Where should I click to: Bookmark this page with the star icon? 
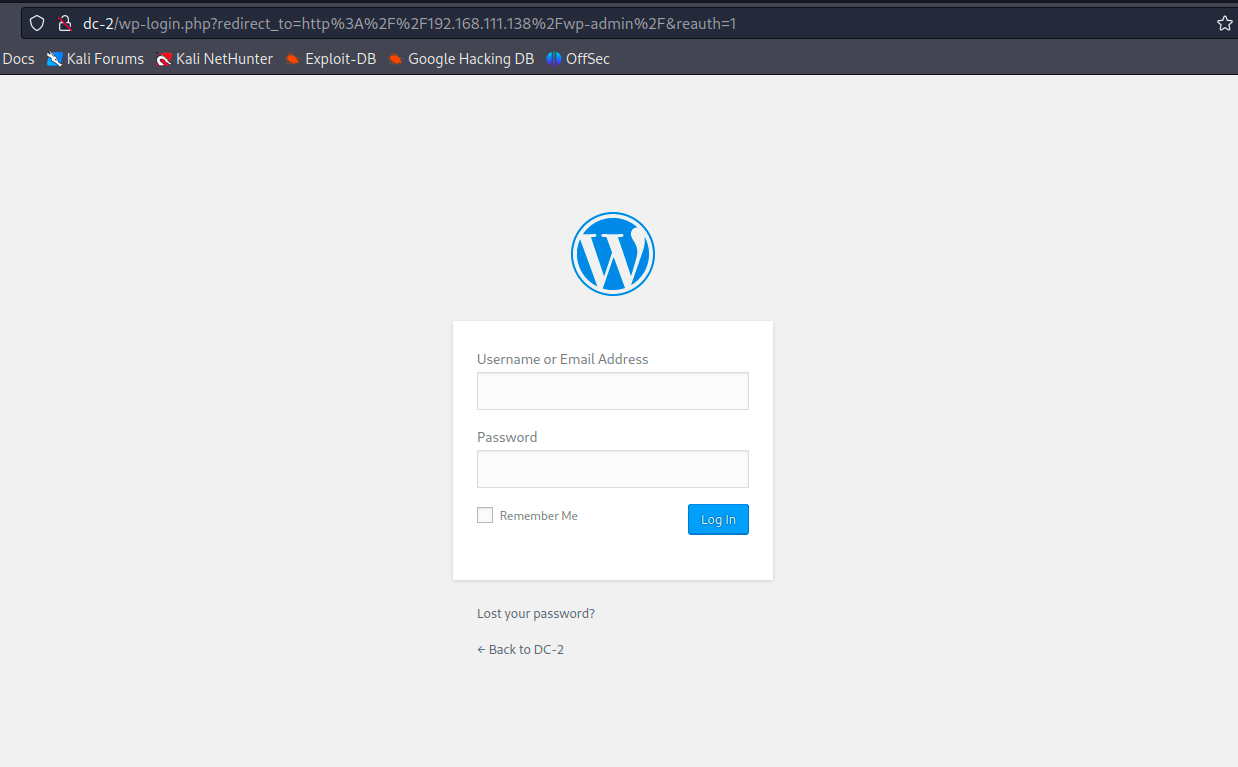1224,23
